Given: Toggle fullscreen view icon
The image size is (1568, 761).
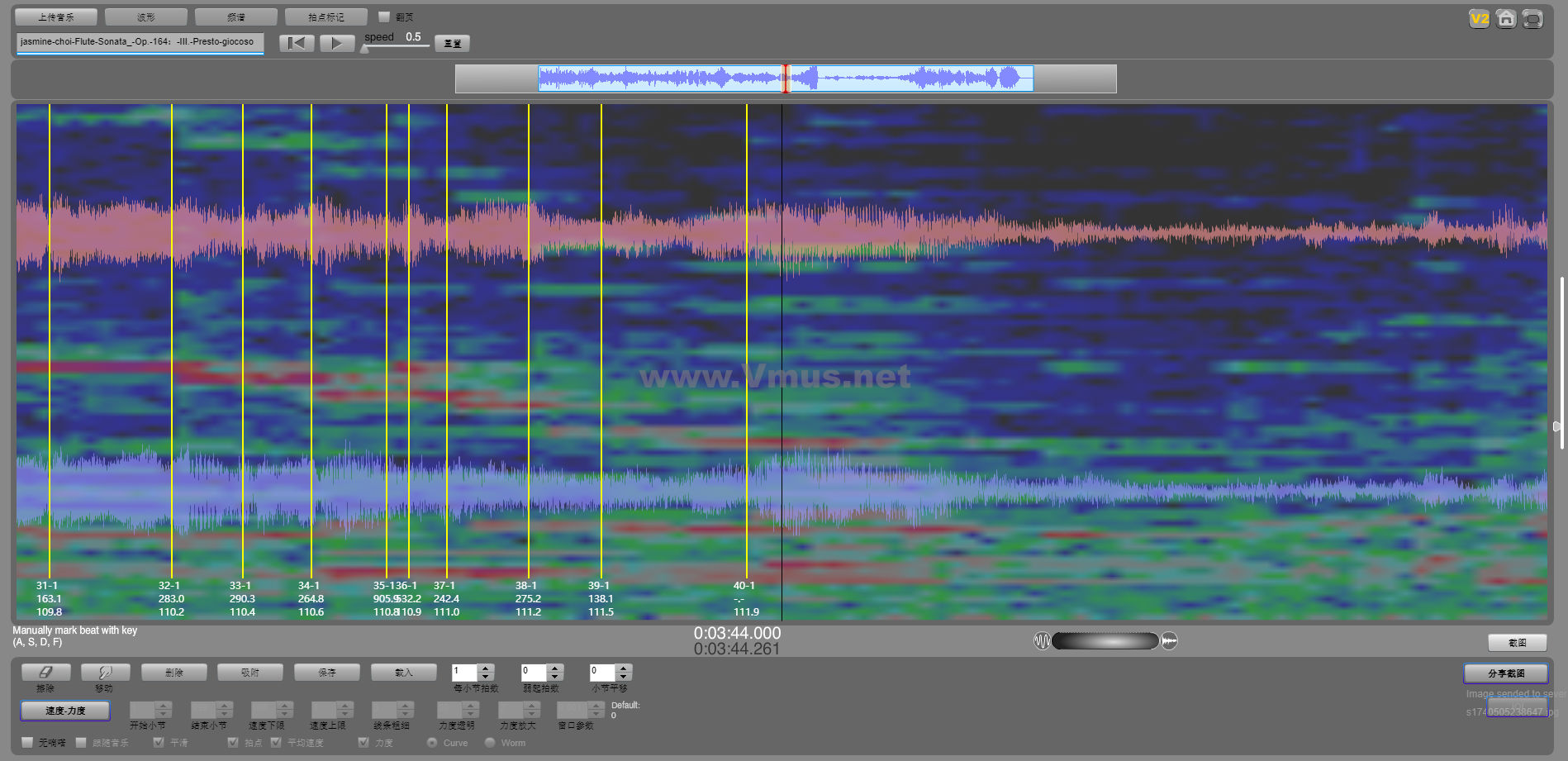Looking at the screenshot, I should tap(1532, 19).
